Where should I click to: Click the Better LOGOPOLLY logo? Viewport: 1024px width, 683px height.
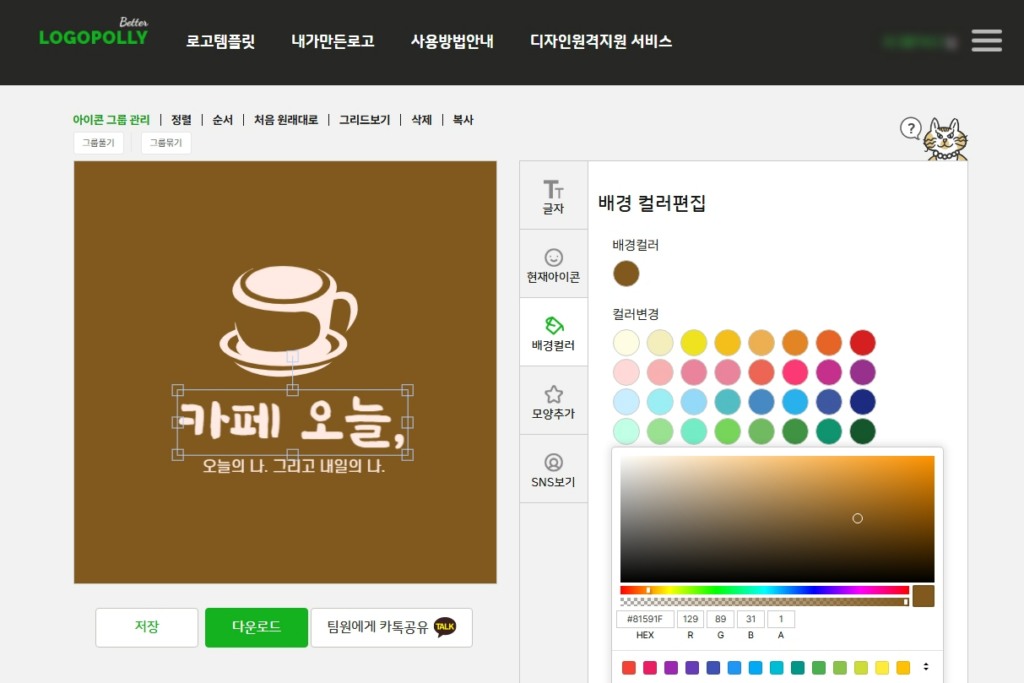(x=93, y=33)
